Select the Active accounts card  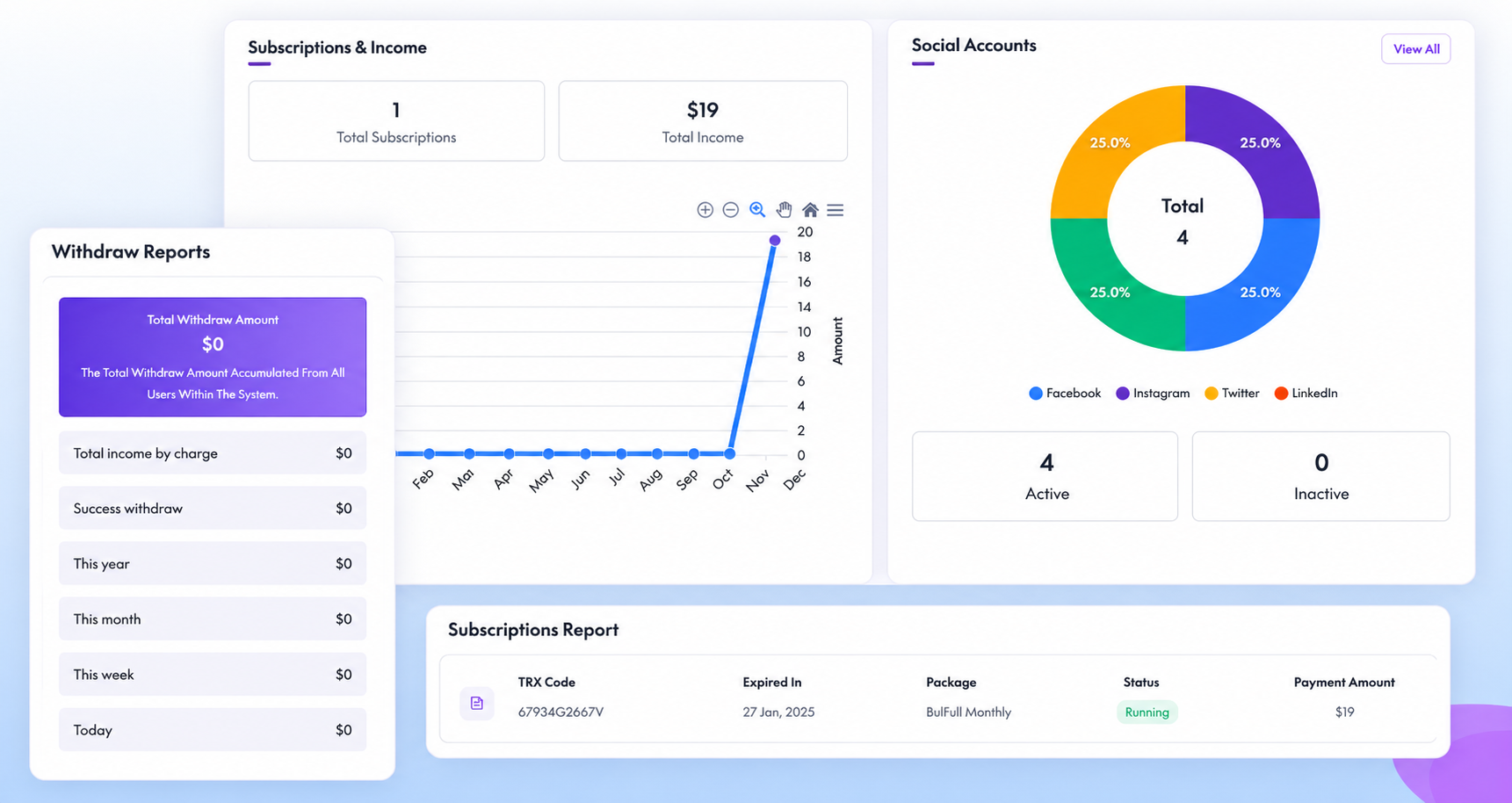point(1045,476)
